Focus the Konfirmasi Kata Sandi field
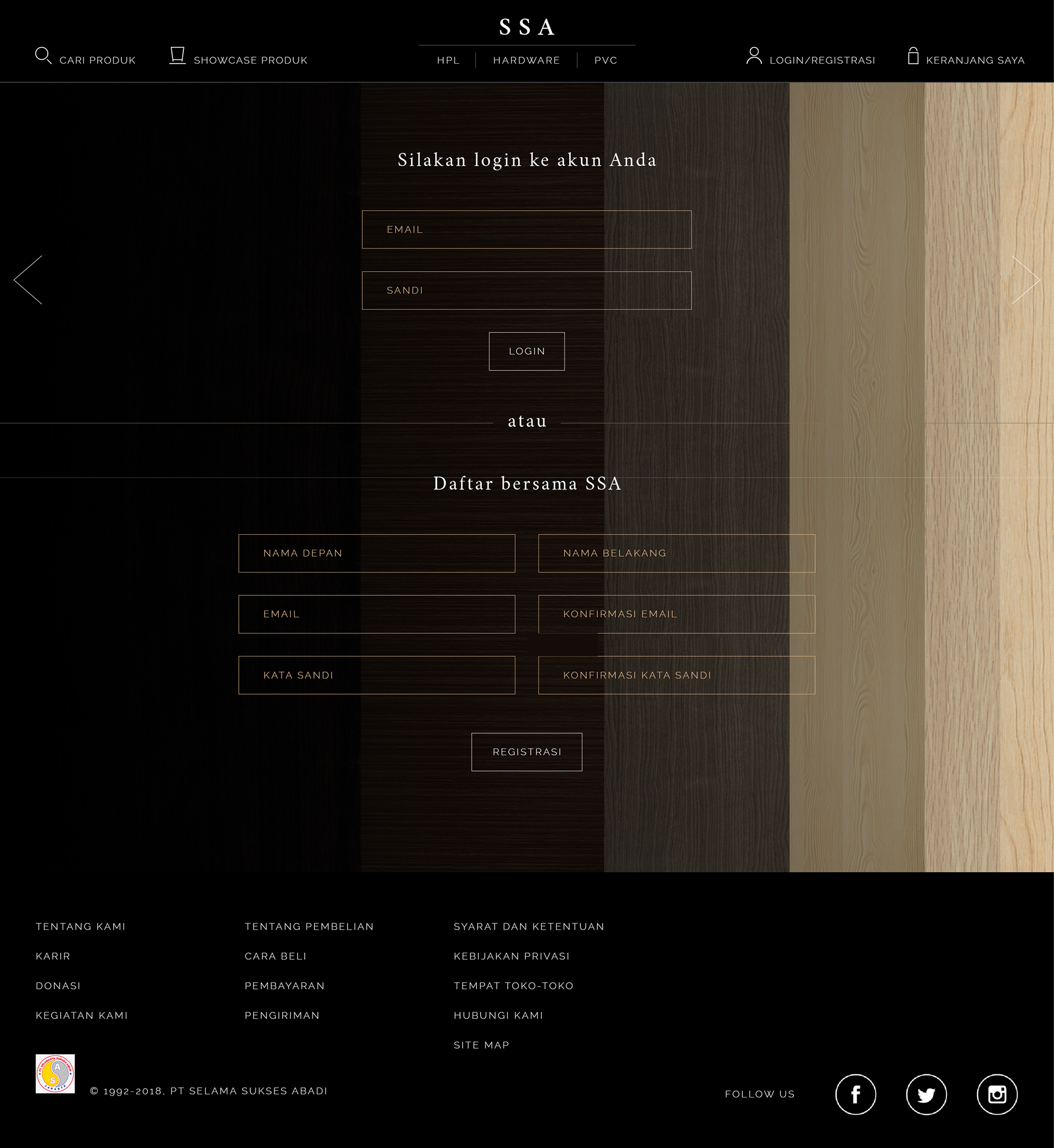 (676, 675)
